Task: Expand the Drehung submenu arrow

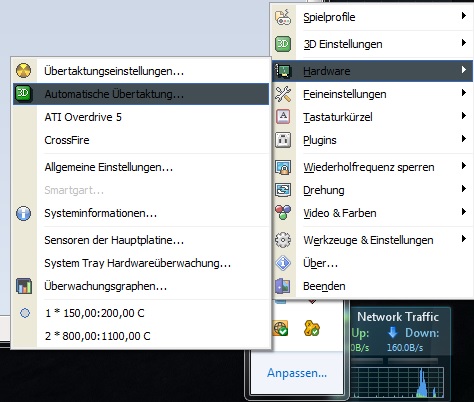Action: pos(463,189)
